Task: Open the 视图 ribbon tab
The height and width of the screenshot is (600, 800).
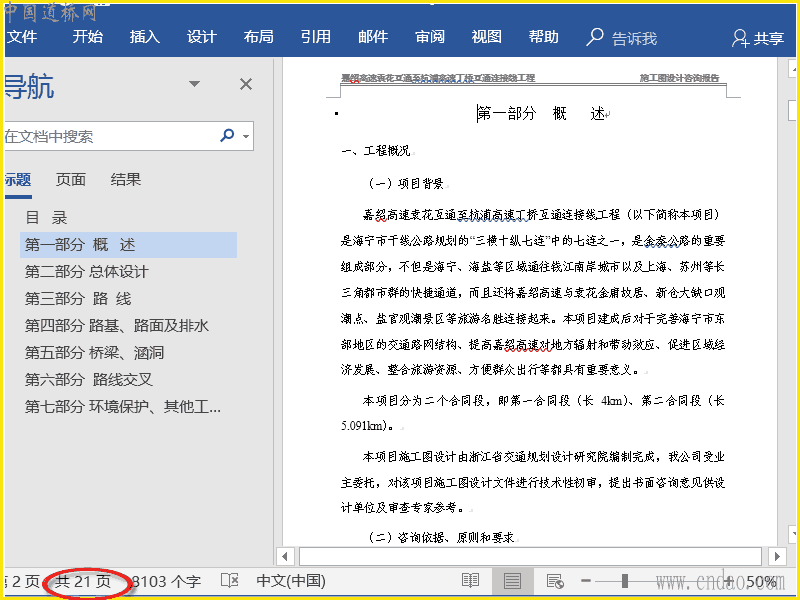Action: pos(486,37)
